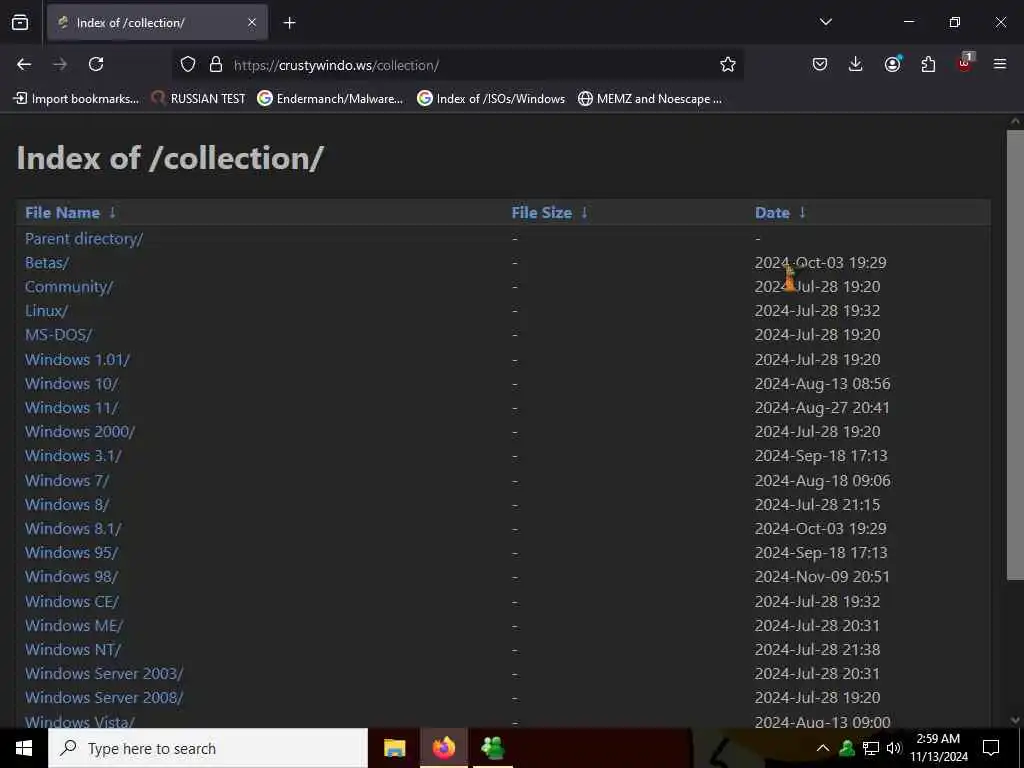Open the Windows Server 2008/ folder
1024x768 pixels.
point(104,697)
